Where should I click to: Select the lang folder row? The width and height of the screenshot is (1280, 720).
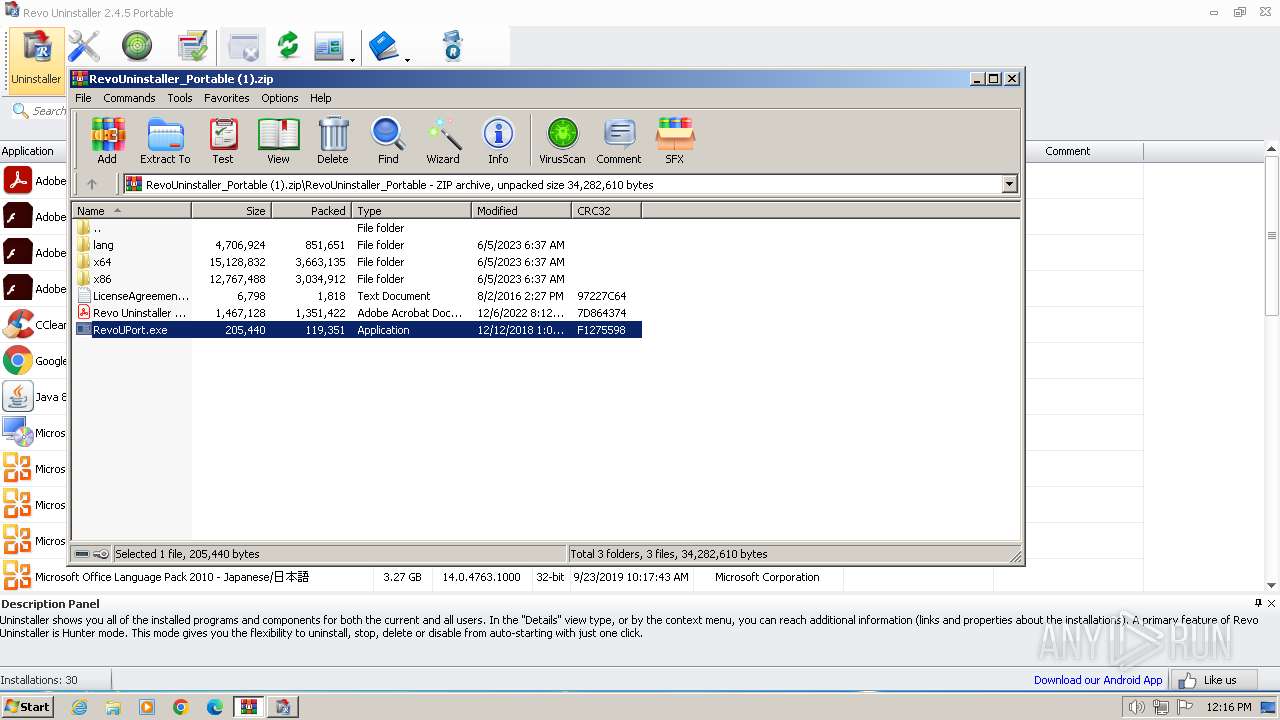357,245
